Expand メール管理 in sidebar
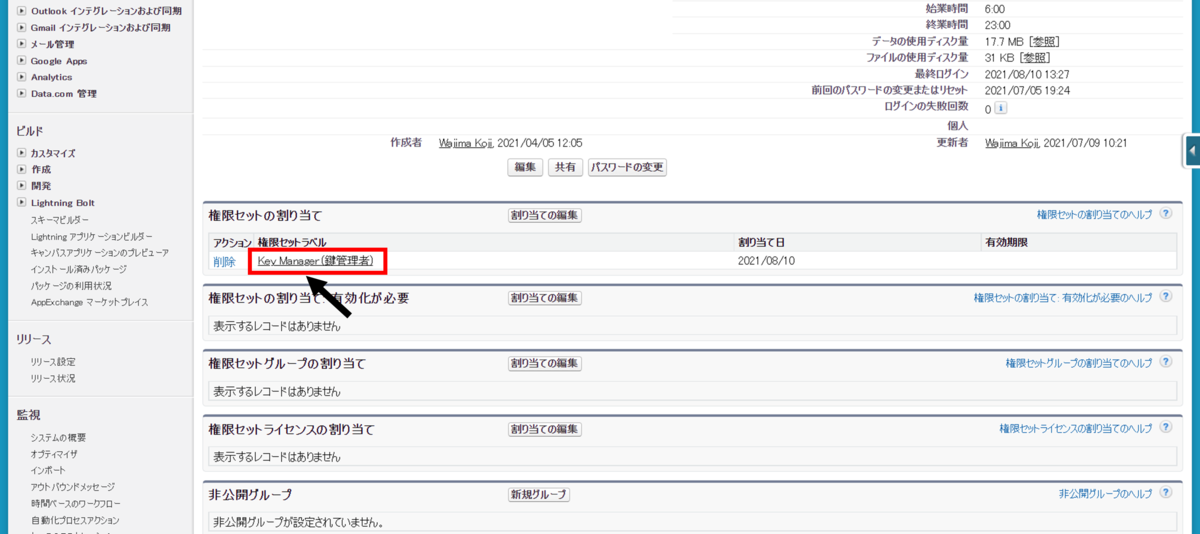This screenshot has height=534, width=1200. point(22,44)
